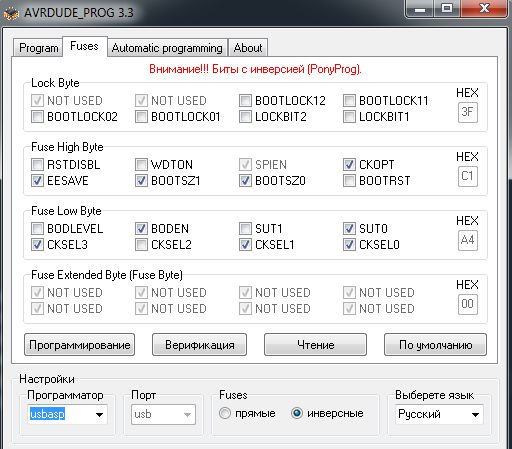Check the CKSEL2 fuse
Image resolution: width=512 pixels, height=449 pixels.
(x=141, y=245)
